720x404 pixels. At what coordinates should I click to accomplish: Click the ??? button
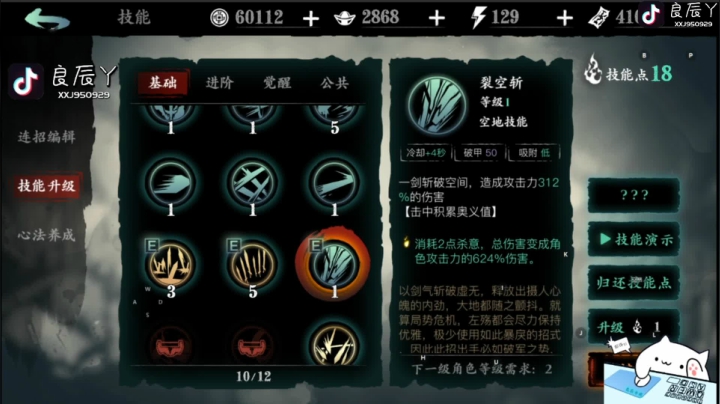(x=634, y=195)
